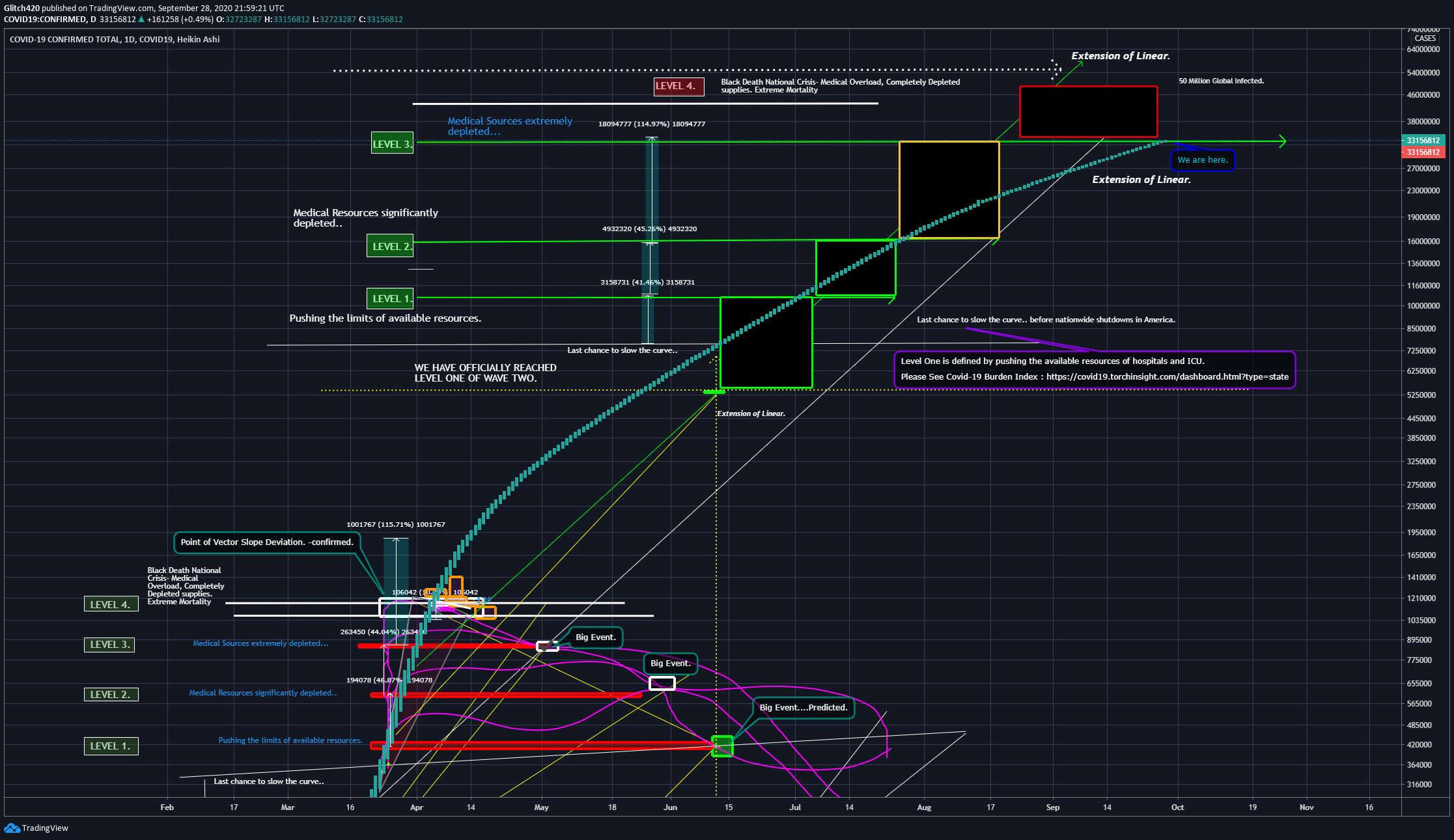
Task: Click the 54000000 value on price axis
Action: 1423,73
